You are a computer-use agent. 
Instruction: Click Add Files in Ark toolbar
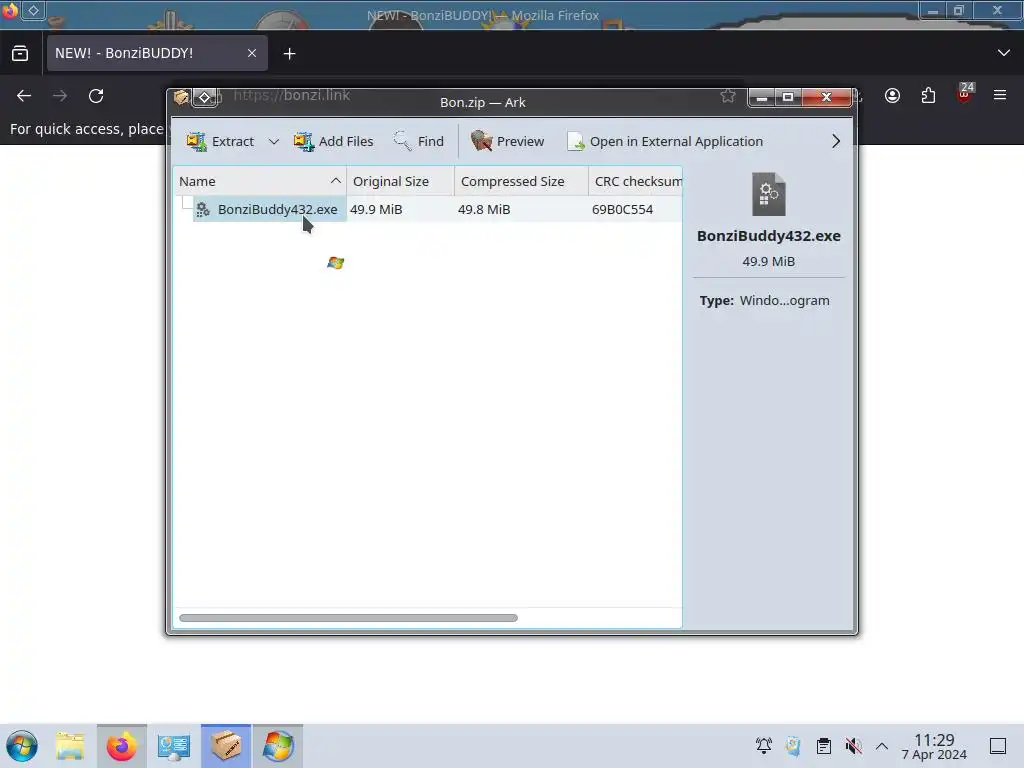point(334,141)
